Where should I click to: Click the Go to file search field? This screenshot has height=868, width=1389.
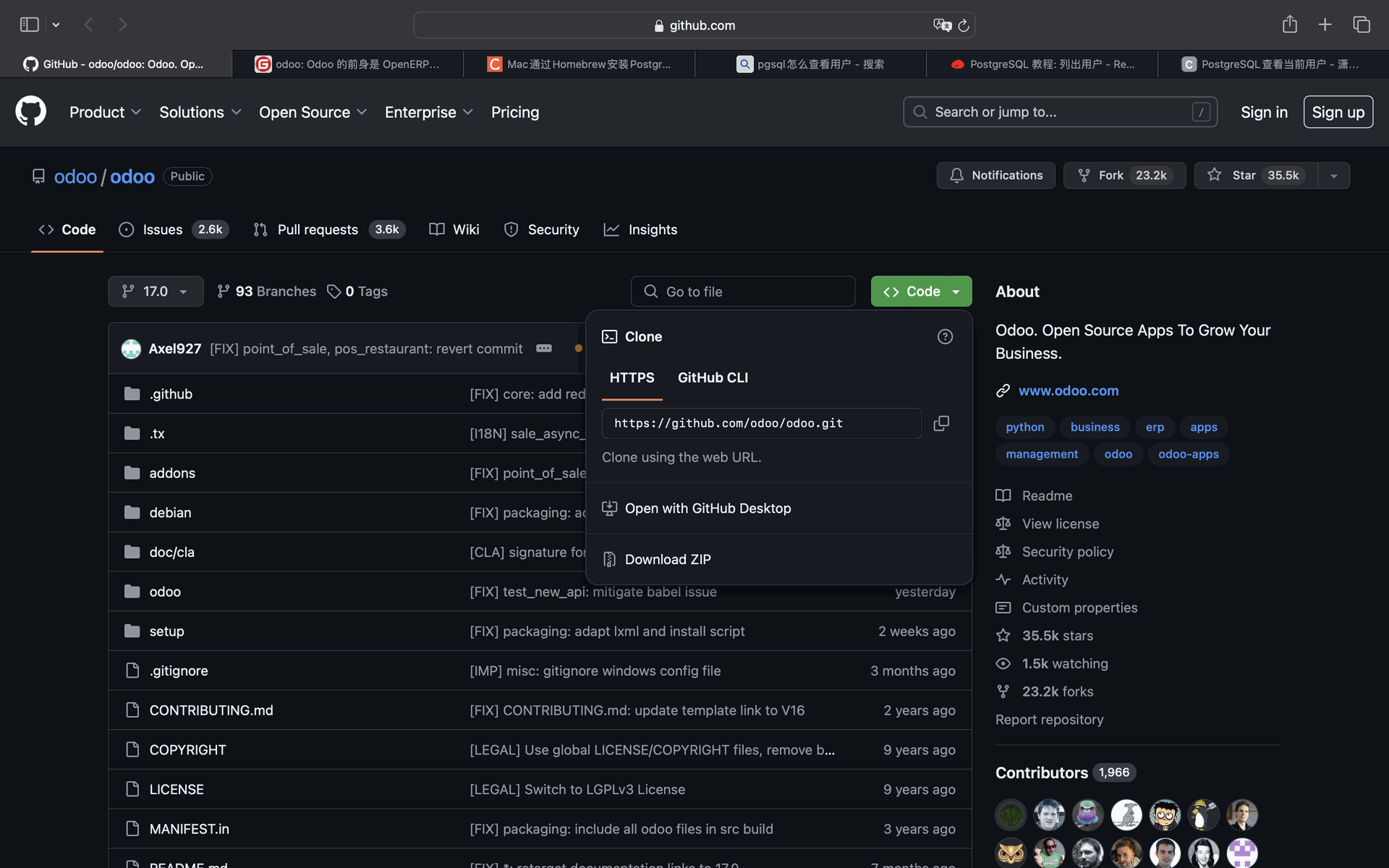[x=743, y=291]
